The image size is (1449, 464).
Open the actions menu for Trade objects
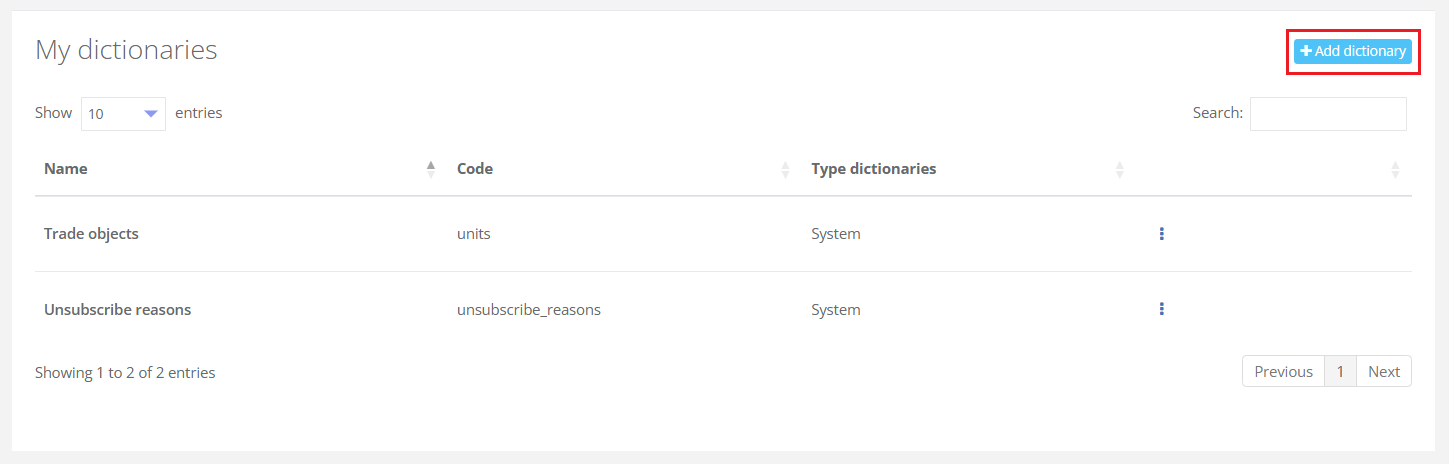pyautogui.click(x=1161, y=234)
